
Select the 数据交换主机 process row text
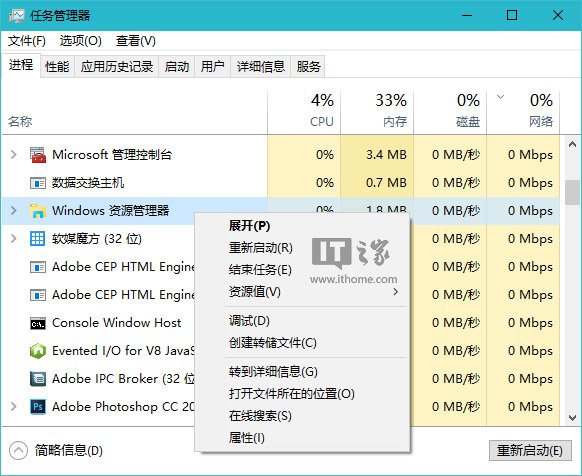click(x=88, y=183)
